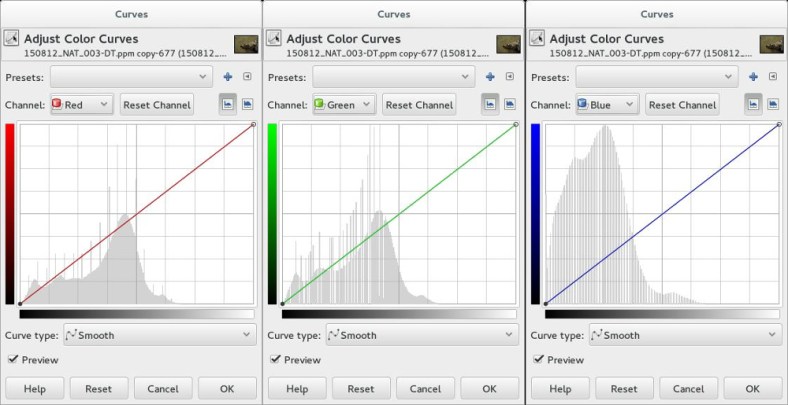Select linear histogram icon in the Red channel dialog
The width and height of the screenshot is (788, 405).
coord(227,104)
